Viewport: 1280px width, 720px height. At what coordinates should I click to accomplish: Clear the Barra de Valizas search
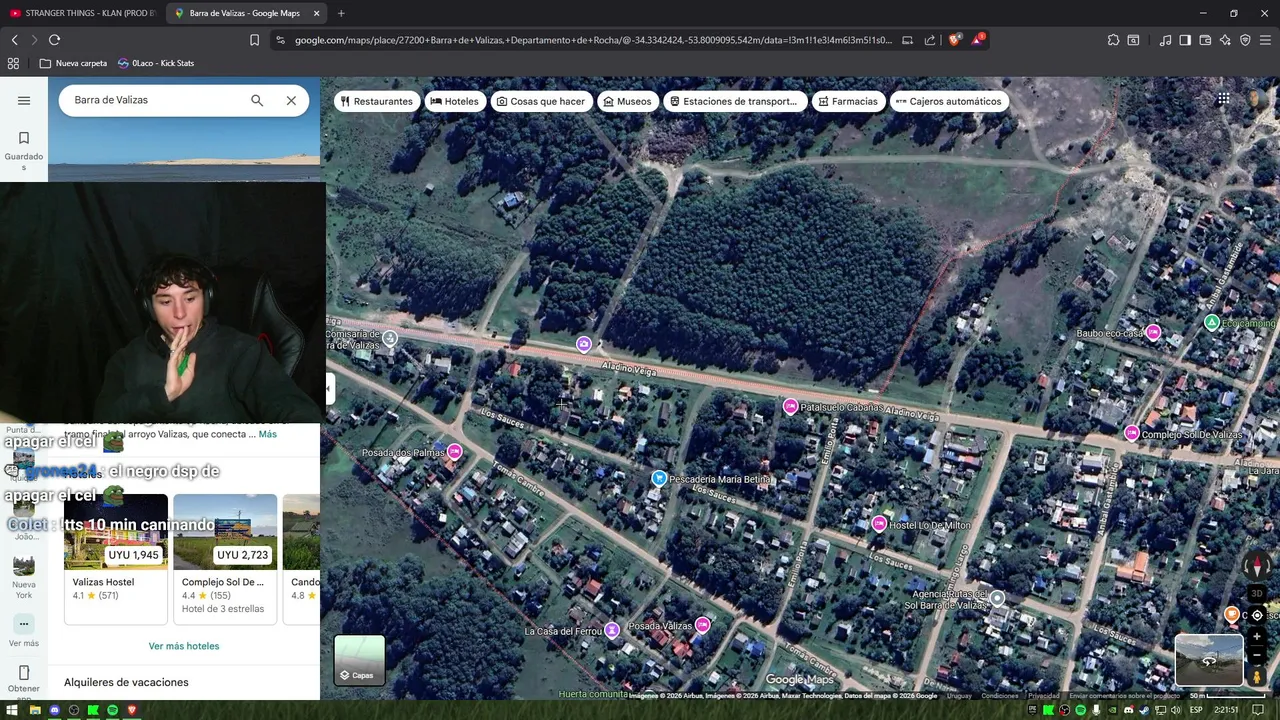tap(291, 100)
